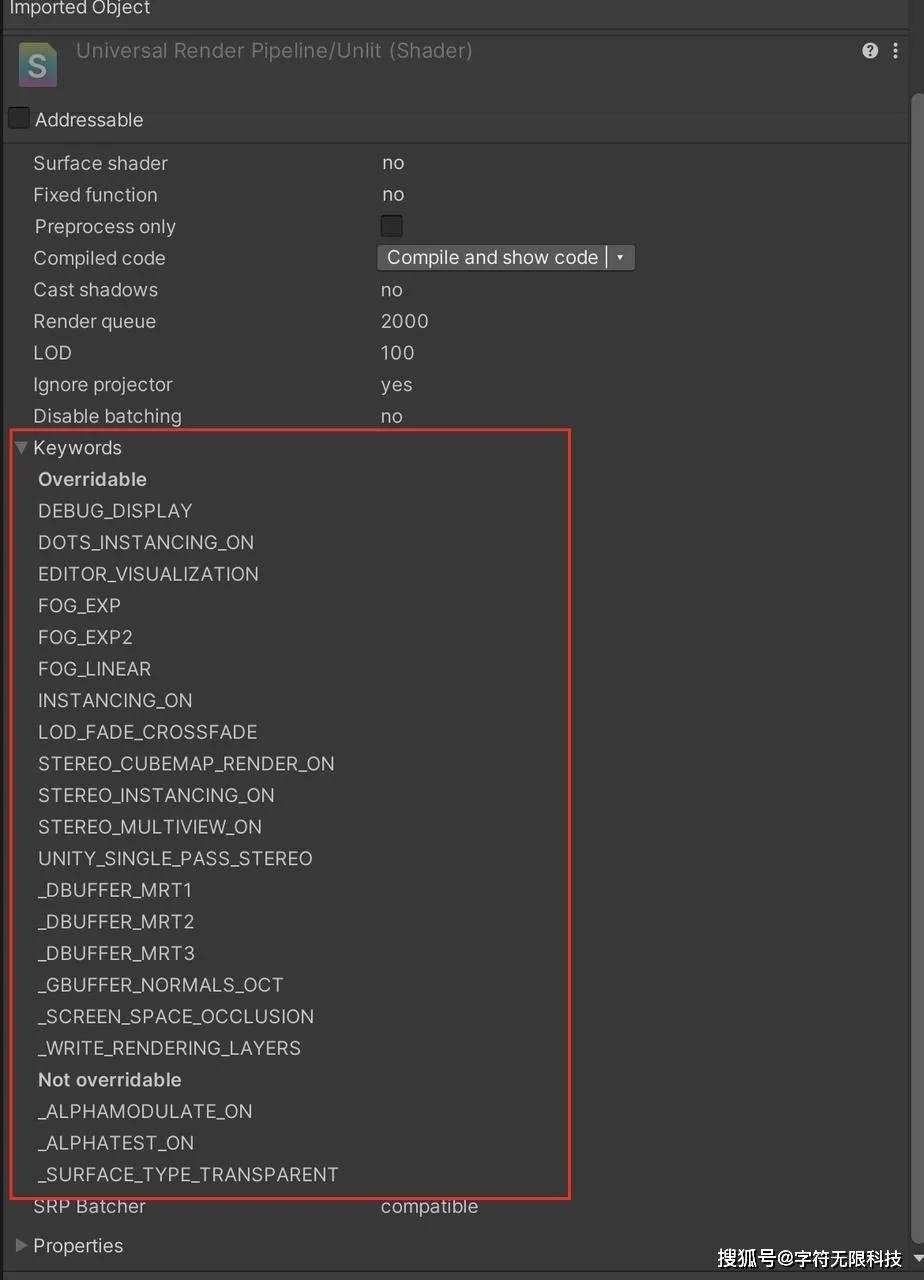Click the Compile and show code button
The width and height of the screenshot is (924, 1280).
[x=491, y=257]
